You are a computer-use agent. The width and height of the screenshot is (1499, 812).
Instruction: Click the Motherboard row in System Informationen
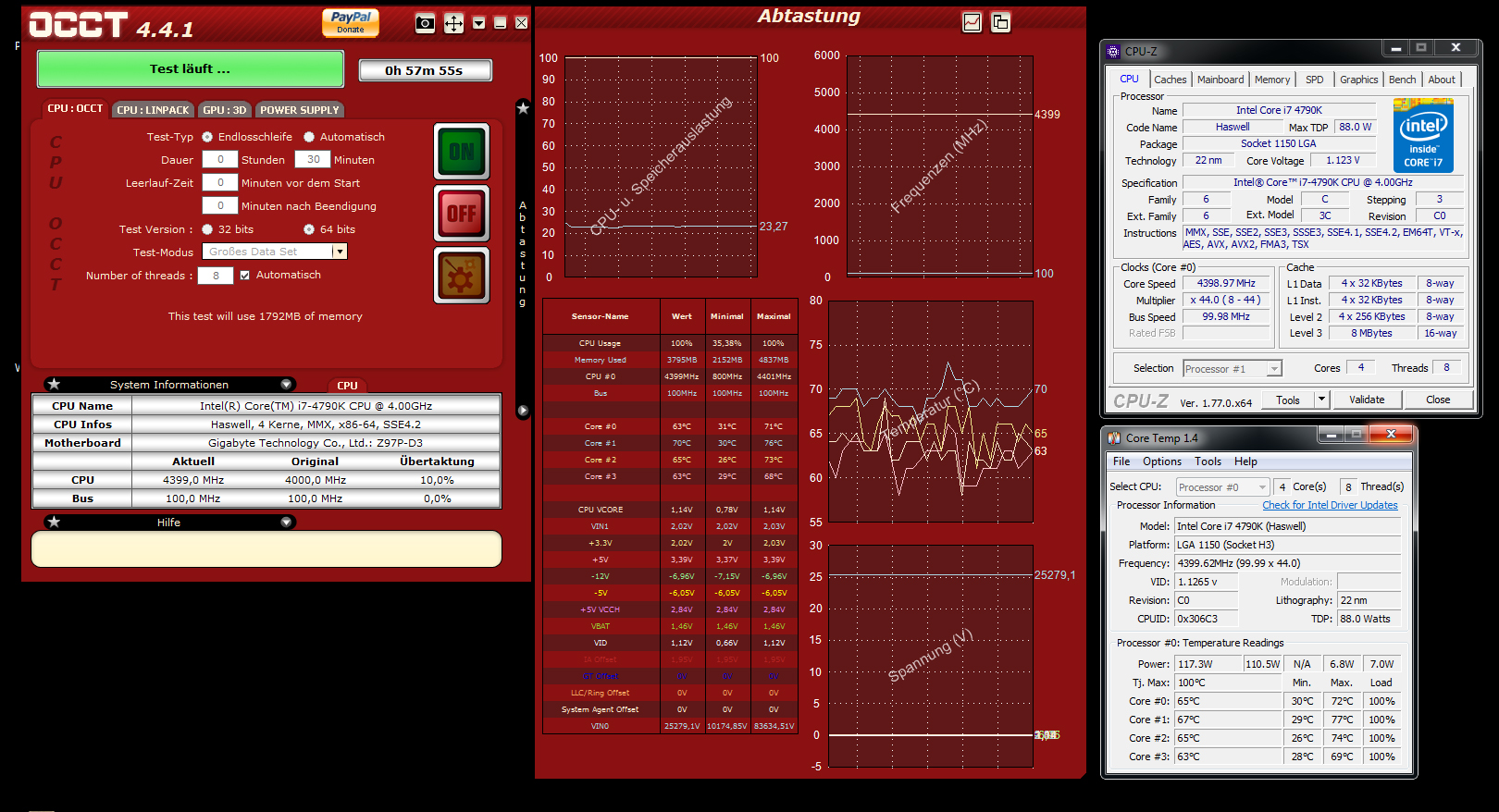[266, 443]
